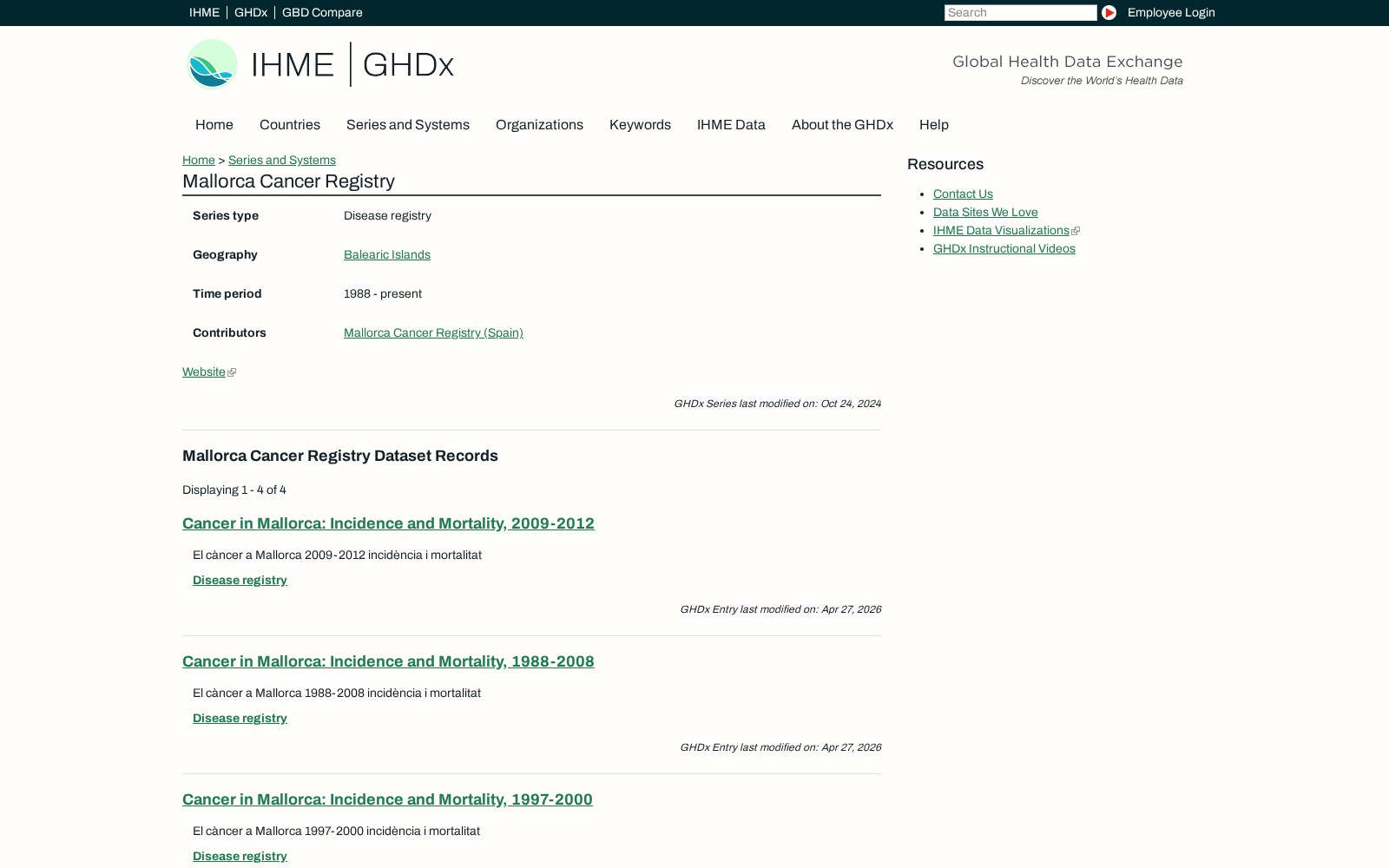Click 'Discover the World's Health Data' tagline
The image size is (1389, 868).
point(1102,81)
